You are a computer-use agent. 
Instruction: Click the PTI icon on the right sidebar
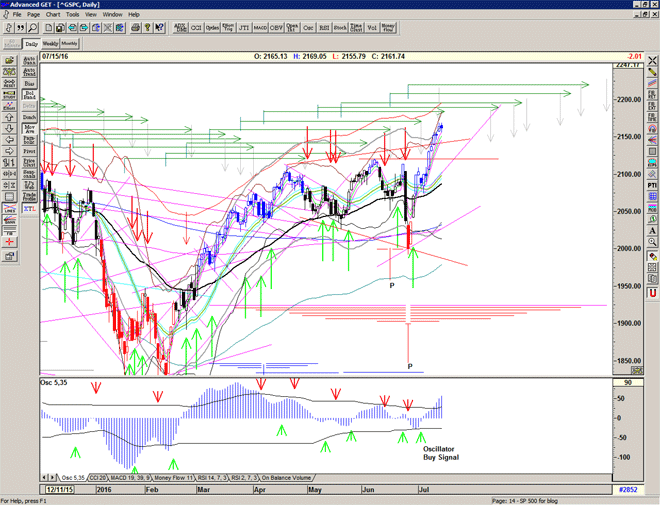(651, 185)
